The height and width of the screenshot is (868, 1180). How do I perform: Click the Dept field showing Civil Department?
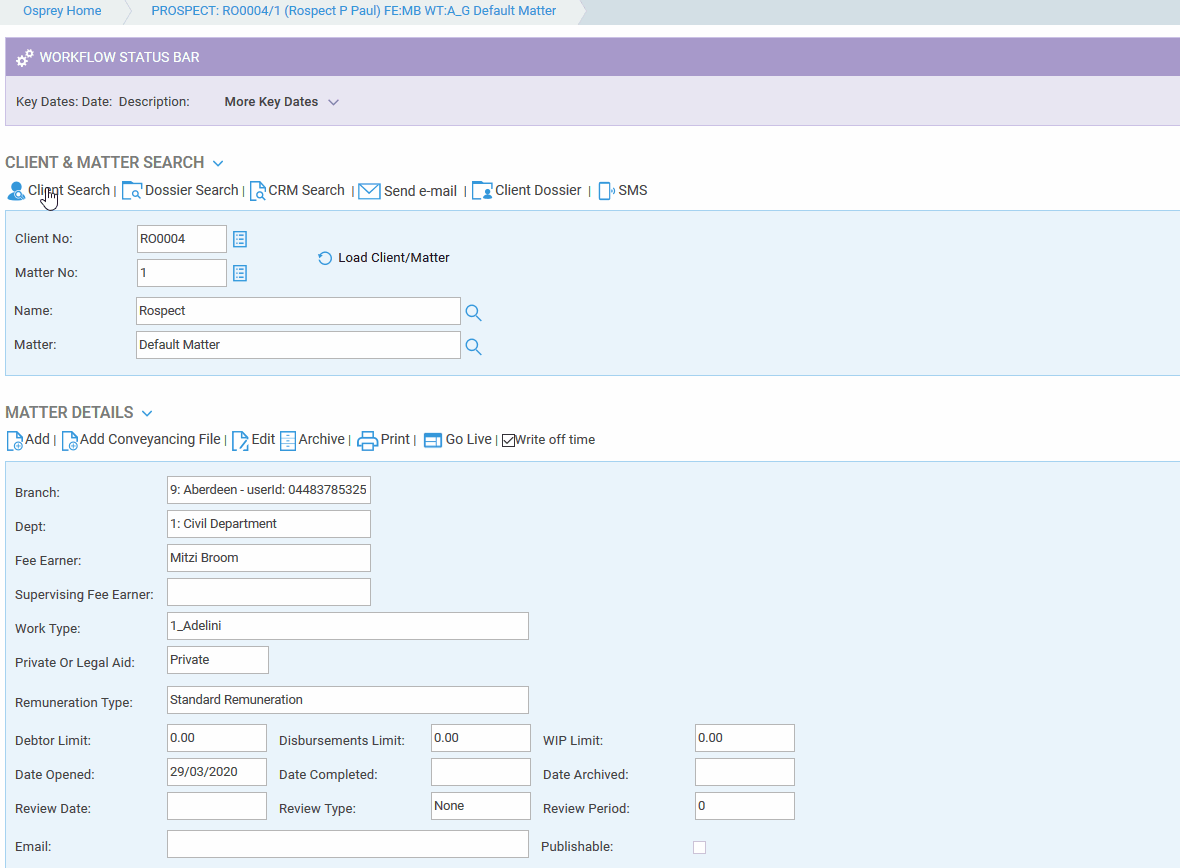click(269, 524)
